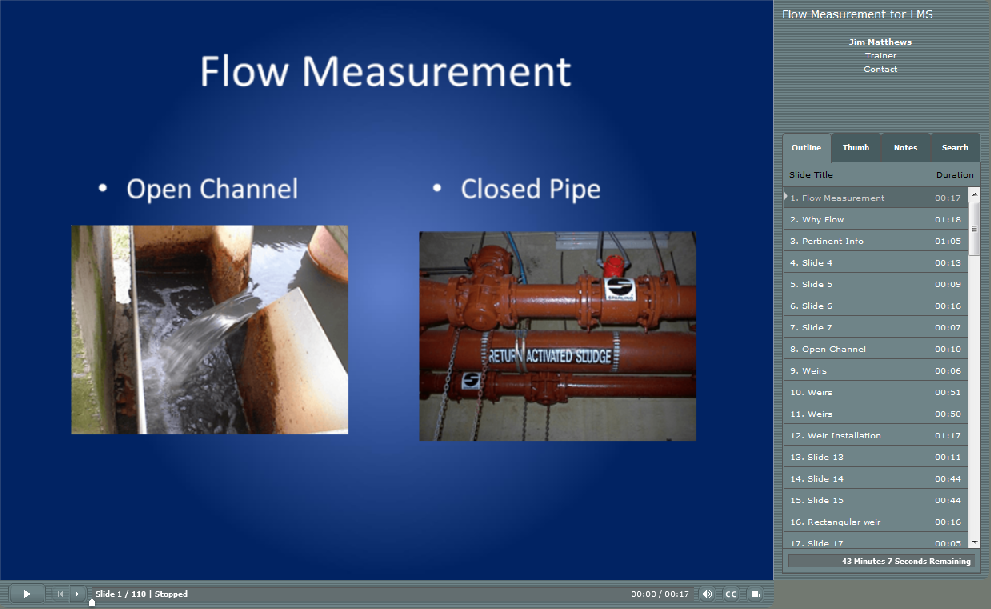Screen dimensions: 991x609
Task: Click the arrow beside "1. Flow Measurement"
Action: [786, 197]
